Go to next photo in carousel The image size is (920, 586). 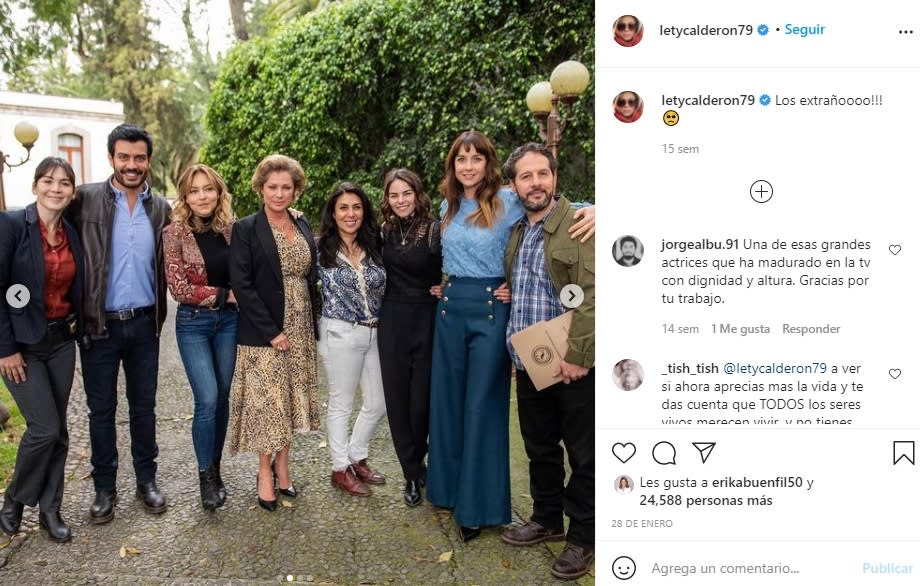[x=571, y=296]
